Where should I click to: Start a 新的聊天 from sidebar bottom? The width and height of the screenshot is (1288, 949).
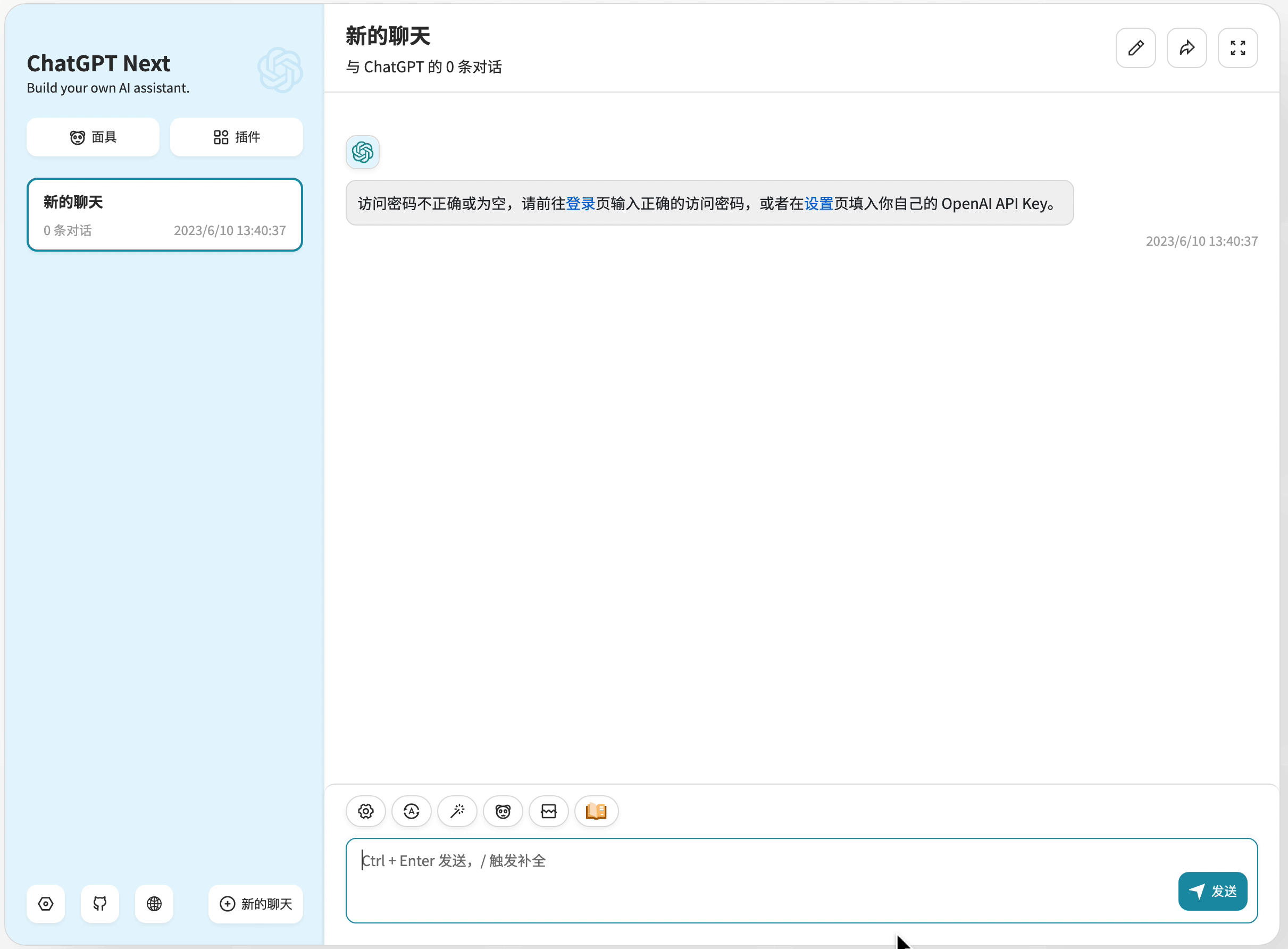click(256, 904)
